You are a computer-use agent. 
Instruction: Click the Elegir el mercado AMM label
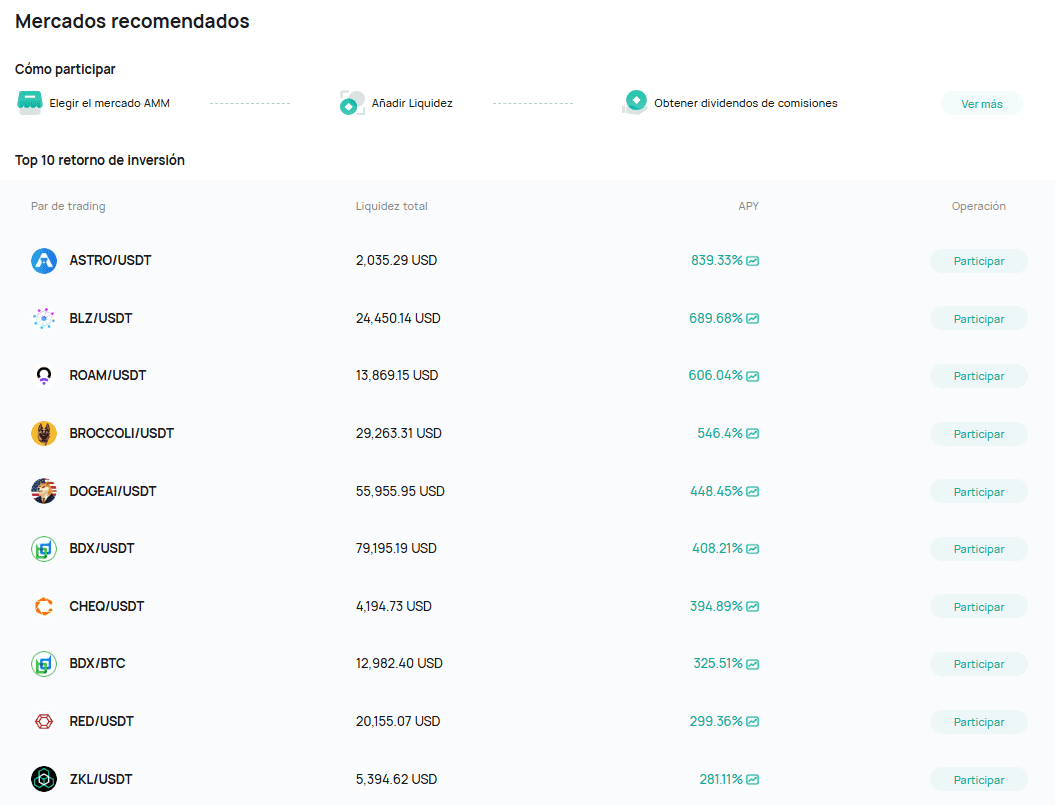[x=110, y=103]
